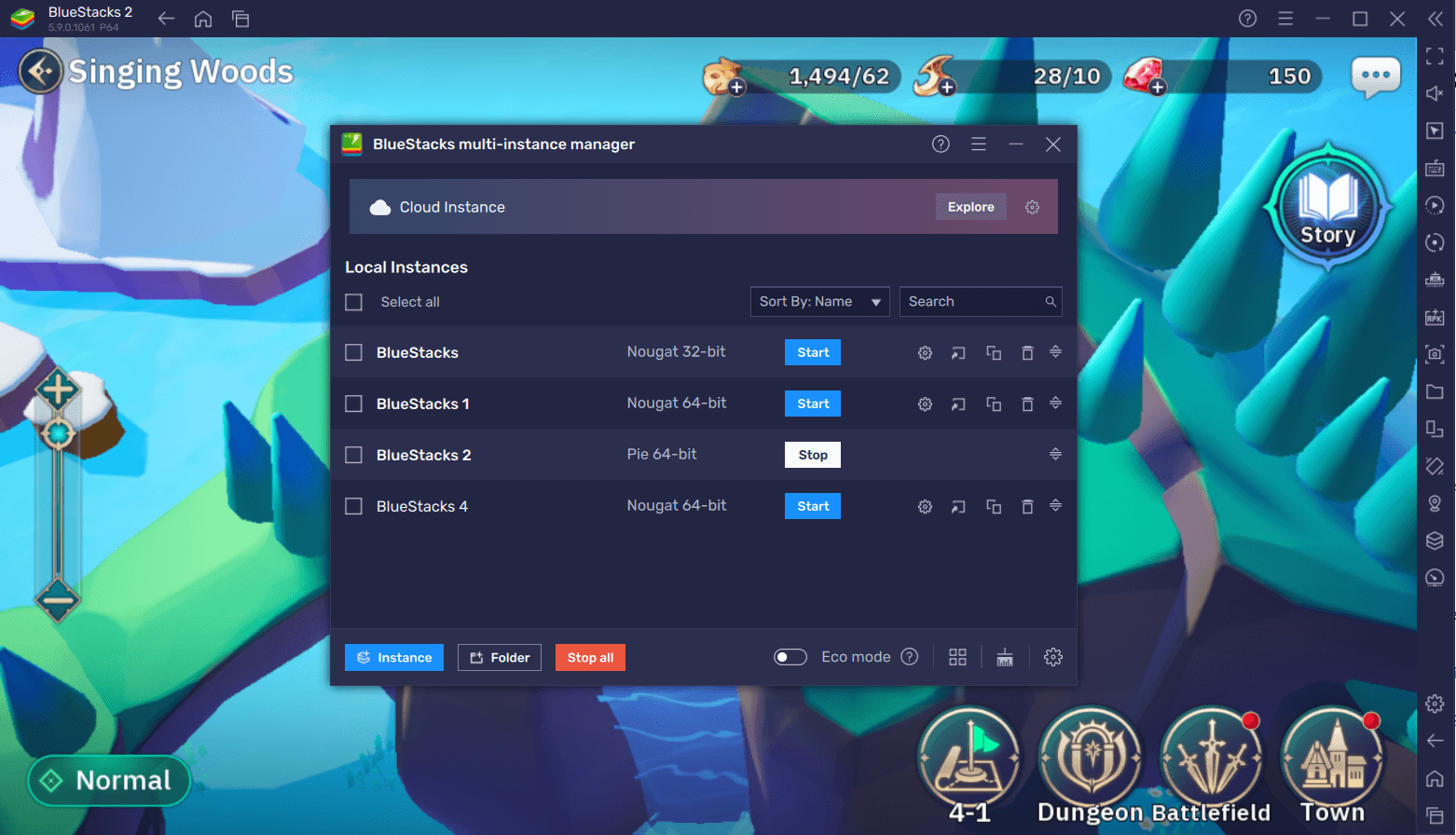Open settings gear for BlueStacks 4 row

tap(925, 507)
